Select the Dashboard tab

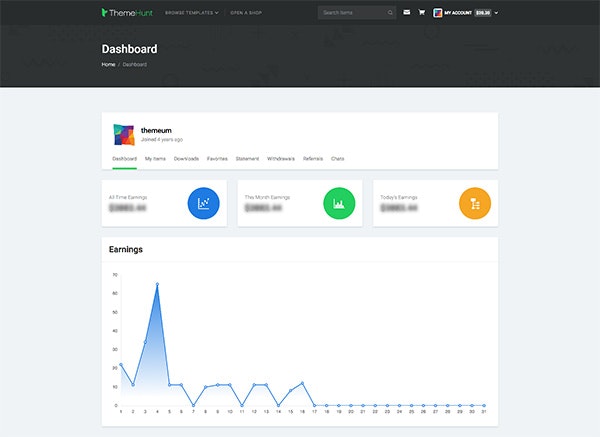(x=124, y=158)
